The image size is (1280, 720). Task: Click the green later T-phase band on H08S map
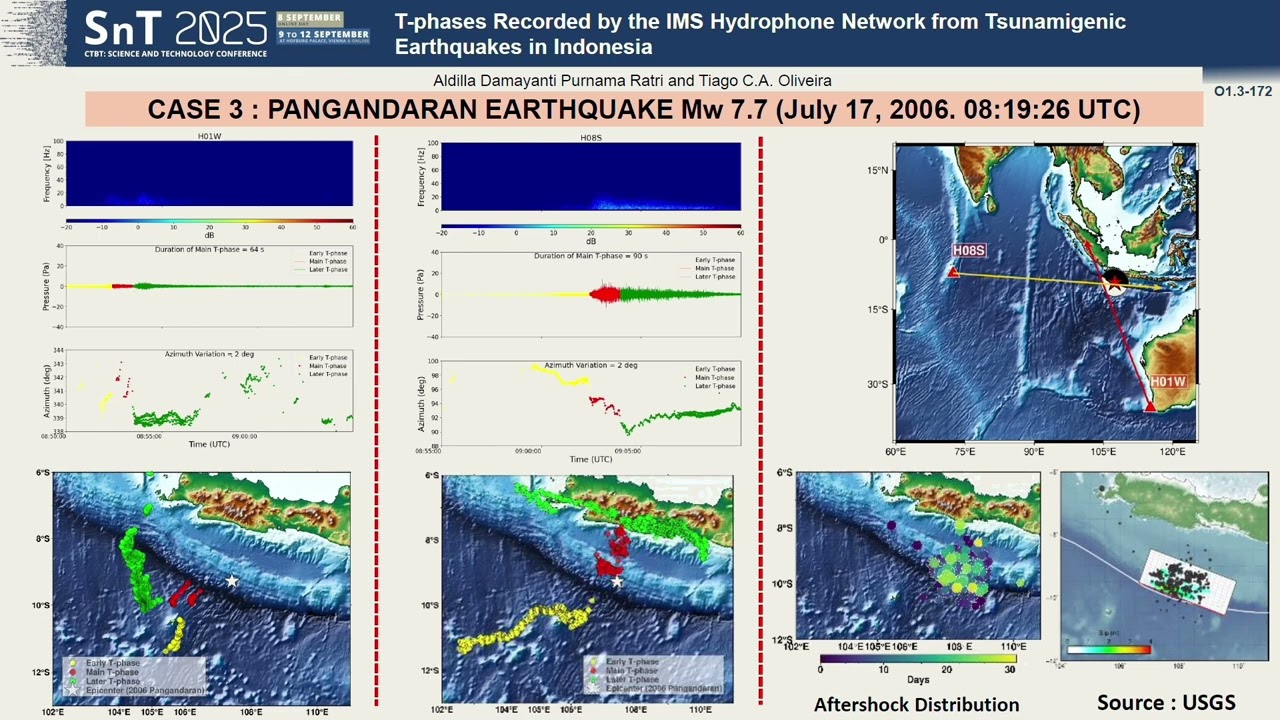[x=610, y=518]
